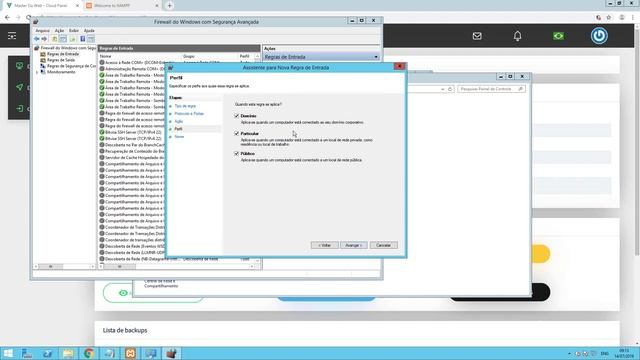Open File Explorer from the taskbar
640x360 pixels.
68,353
